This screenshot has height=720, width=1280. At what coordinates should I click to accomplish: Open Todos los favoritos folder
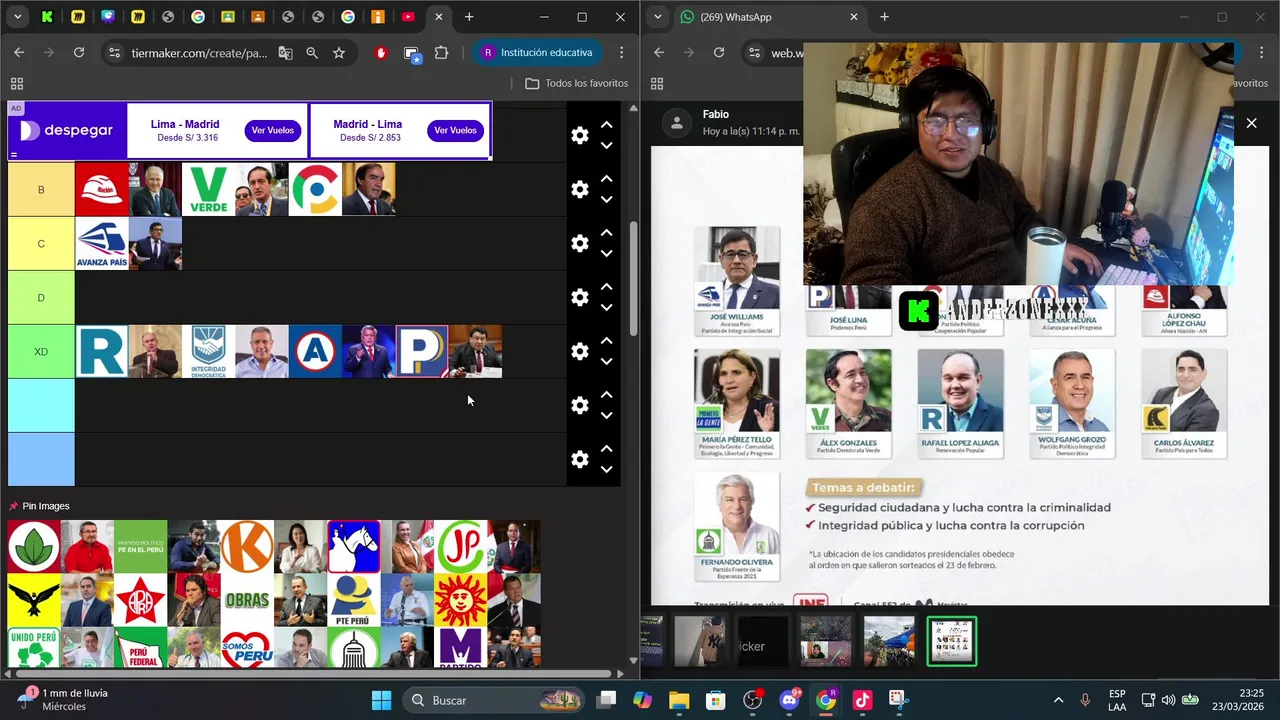coord(577,83)
